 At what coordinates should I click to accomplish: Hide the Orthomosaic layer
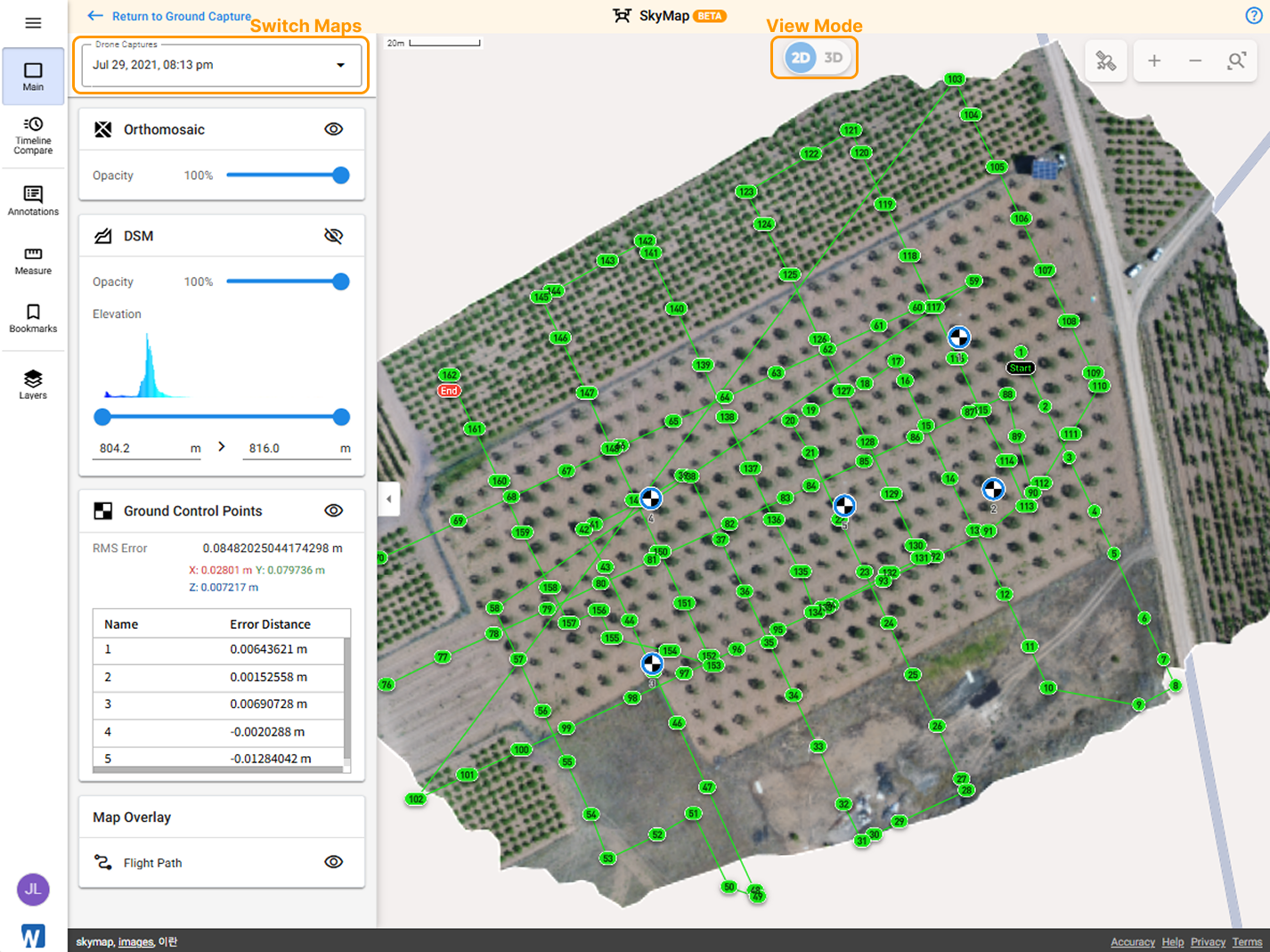point(334,129)
